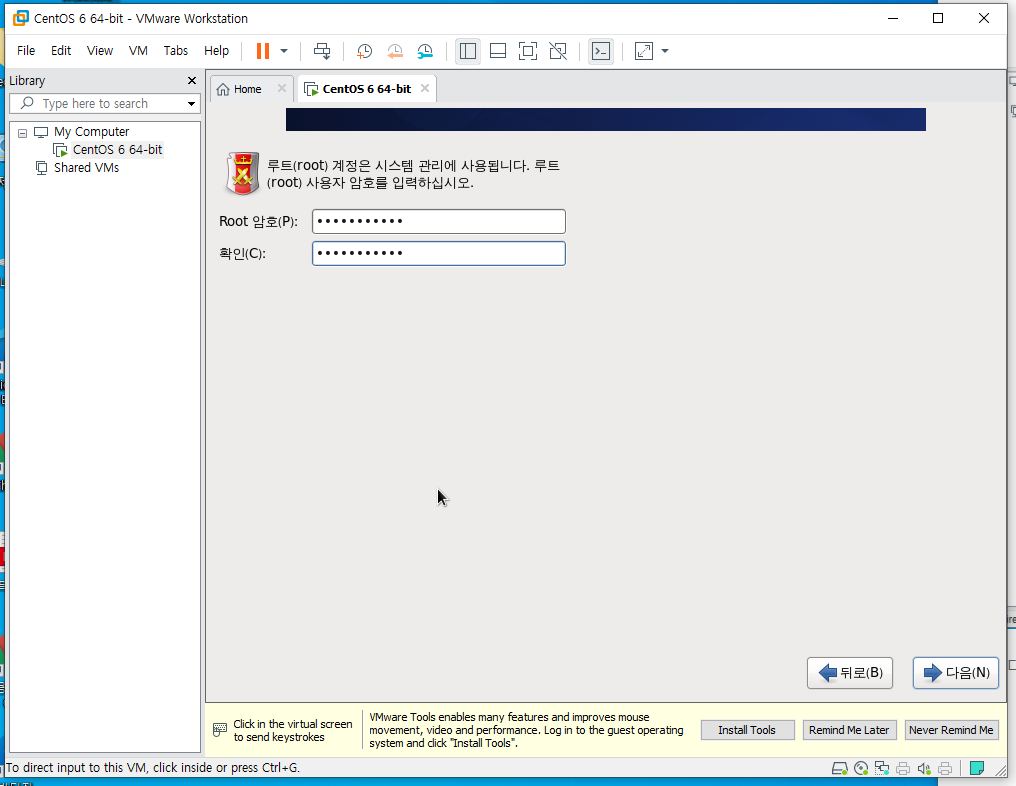
Task: Click the Remind Me Later button
Action: pyautogui.click(x=849, y=730)
